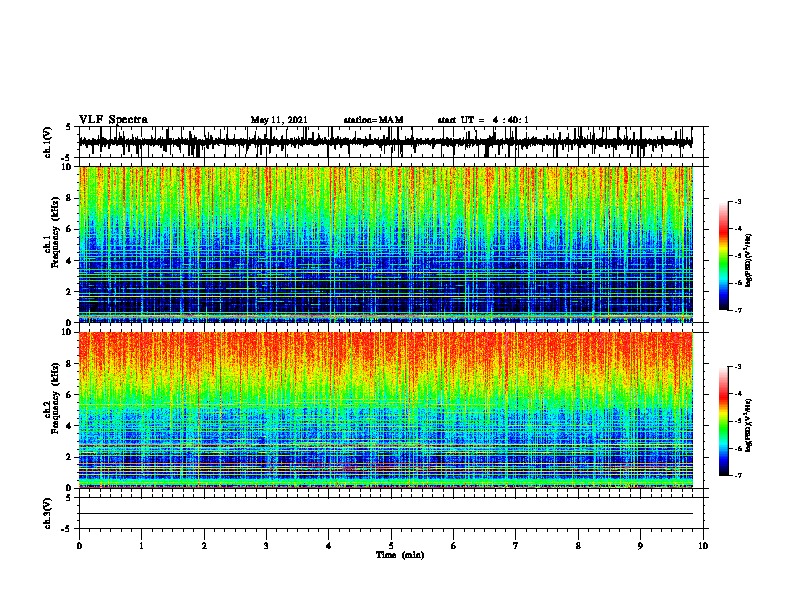Click time axis tick label '7'

pos(516,546)
